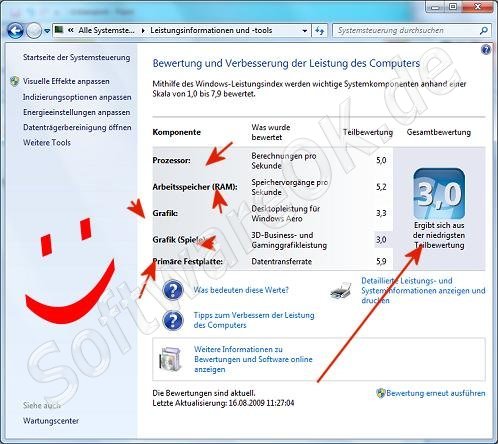Click the Control Panel address bar icon
The height and width of the screenshot is (444, 498).
click(x=59, y=30)
